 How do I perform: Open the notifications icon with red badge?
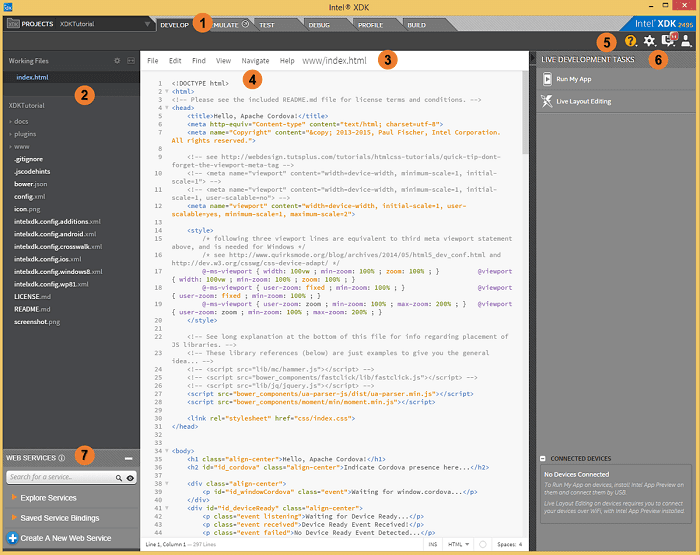[668, 40]
